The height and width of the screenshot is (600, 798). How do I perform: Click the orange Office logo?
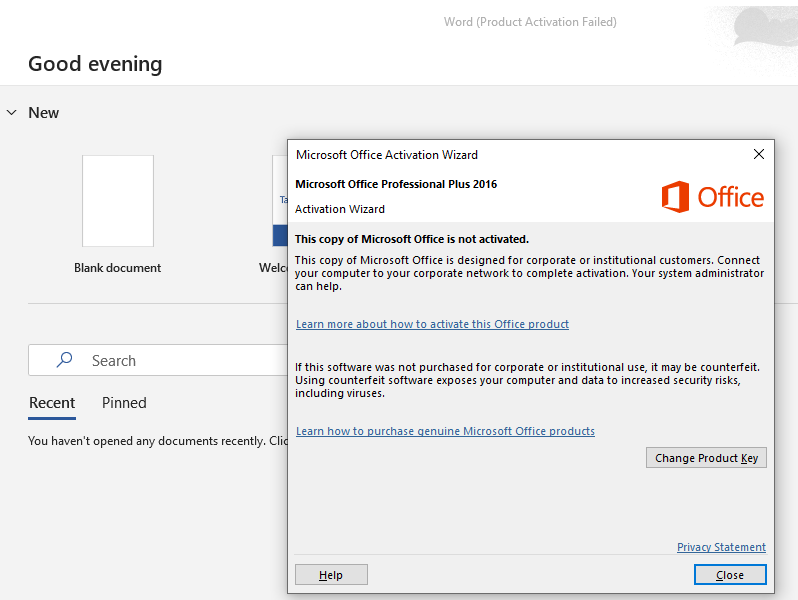[x=712, y=196]
